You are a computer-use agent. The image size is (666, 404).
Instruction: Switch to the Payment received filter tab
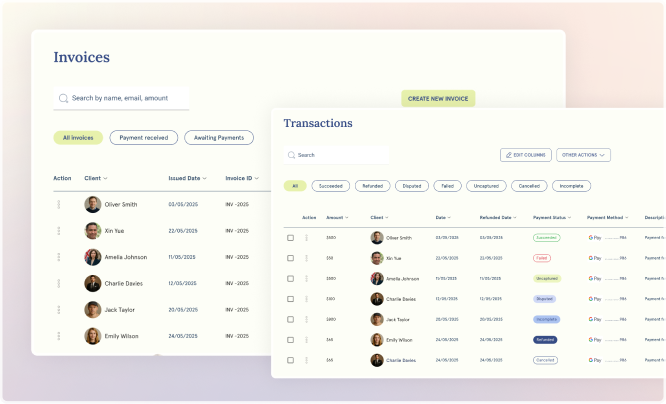pyautogui.click(x=144, y=138)
